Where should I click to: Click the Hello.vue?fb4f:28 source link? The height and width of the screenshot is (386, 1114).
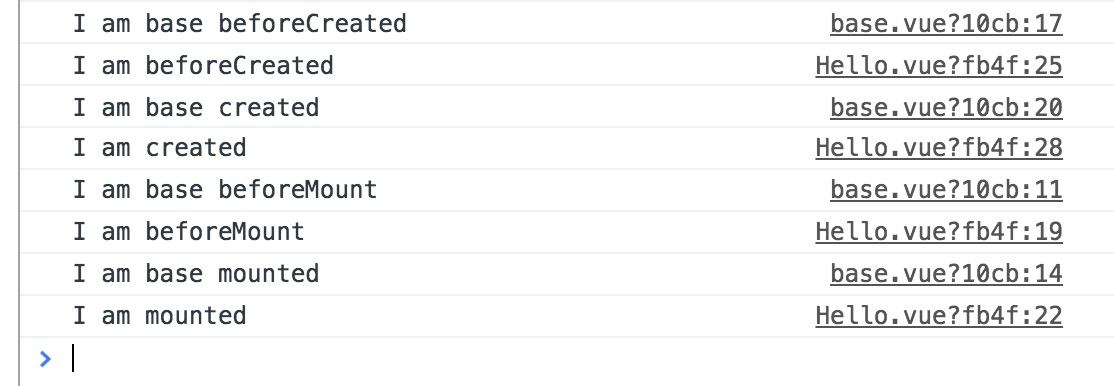point(939,148)
